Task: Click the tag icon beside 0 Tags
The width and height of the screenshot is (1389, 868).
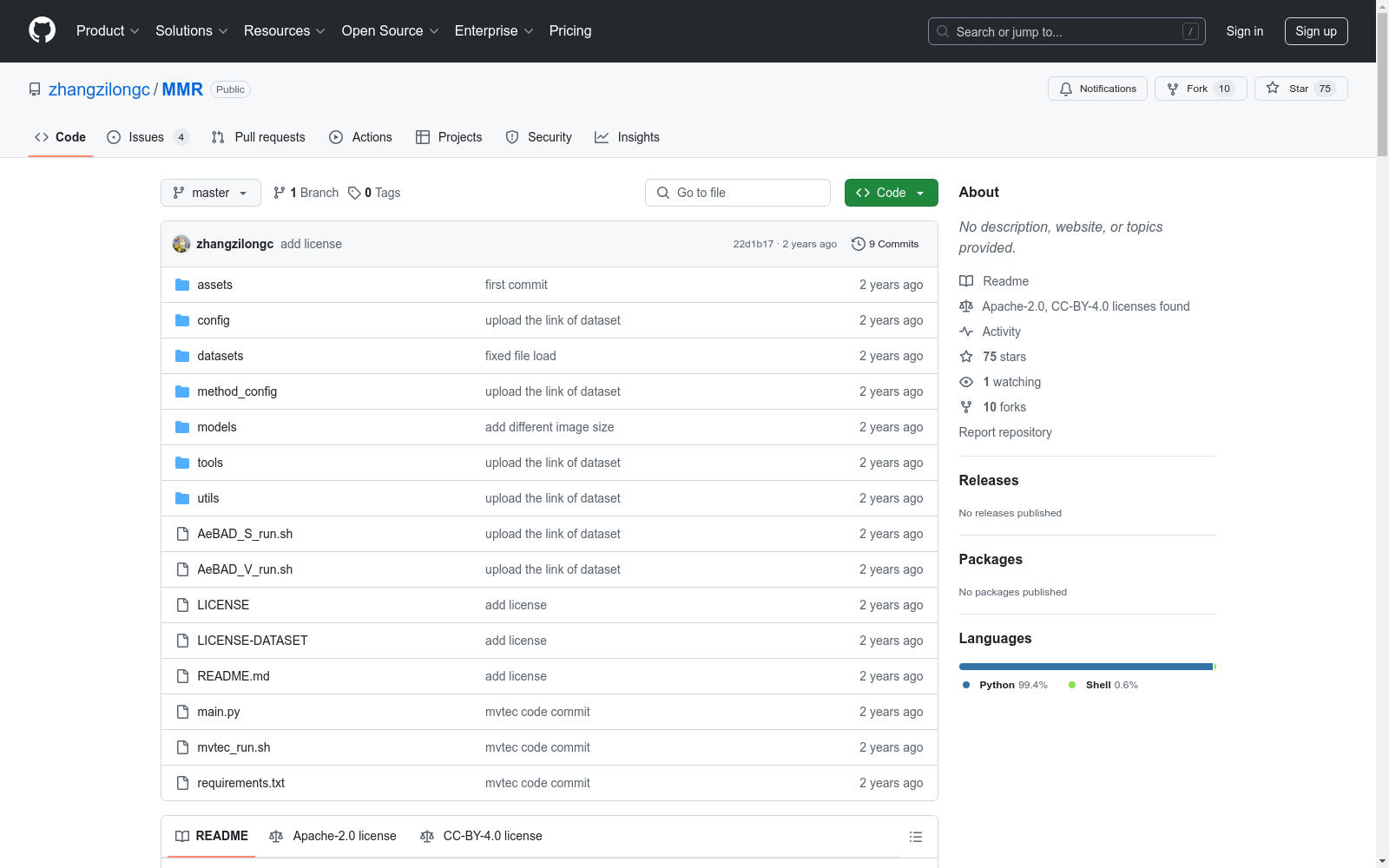Action: pos(354,193)
